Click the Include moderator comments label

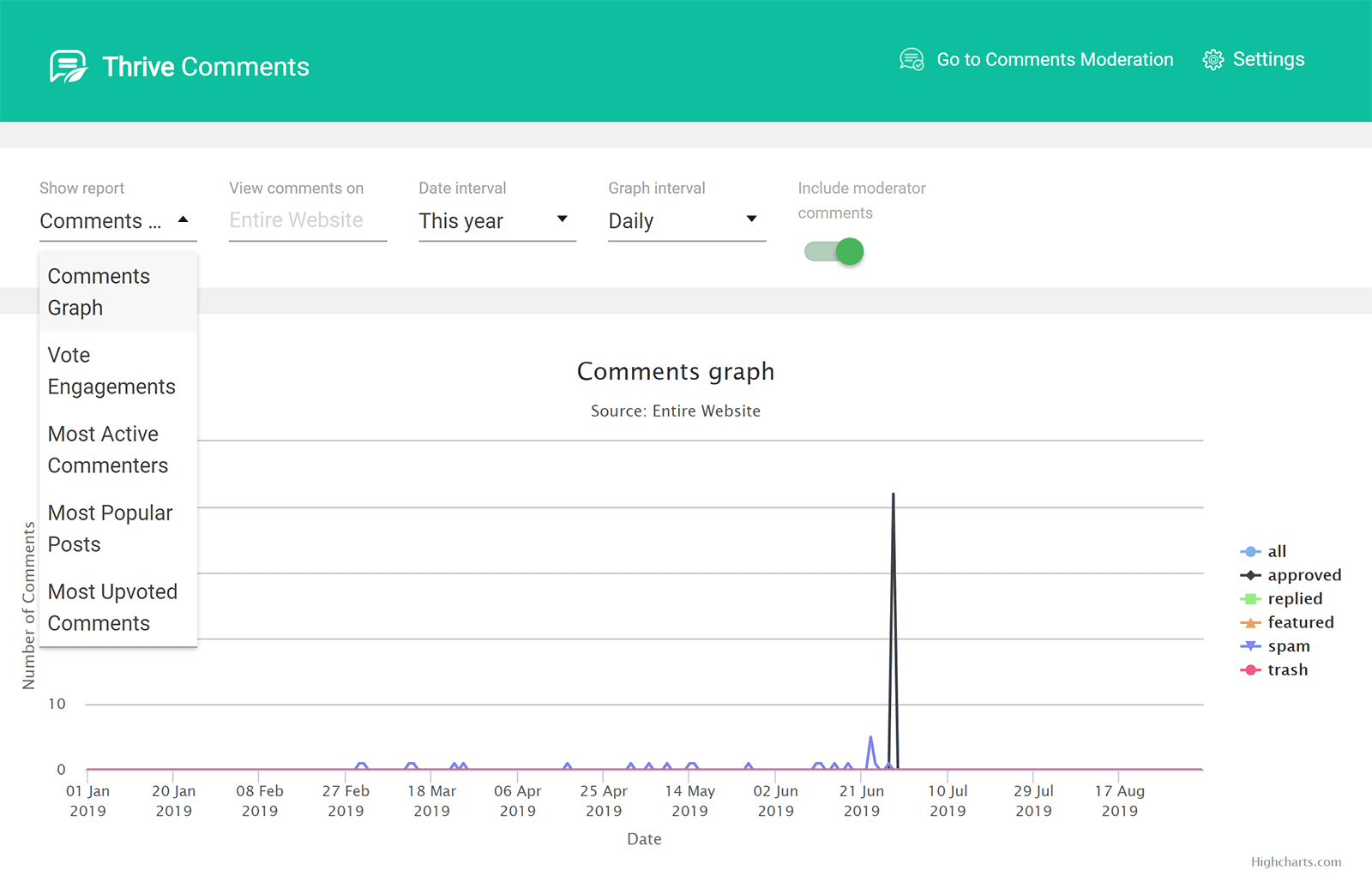point(862,200)
